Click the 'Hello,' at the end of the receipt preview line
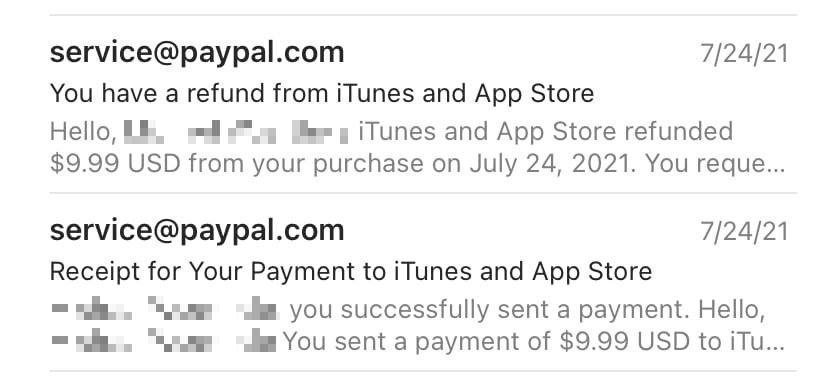Viewport: 824px width, 384px height. pyautogui.click(x=732, y=311)
